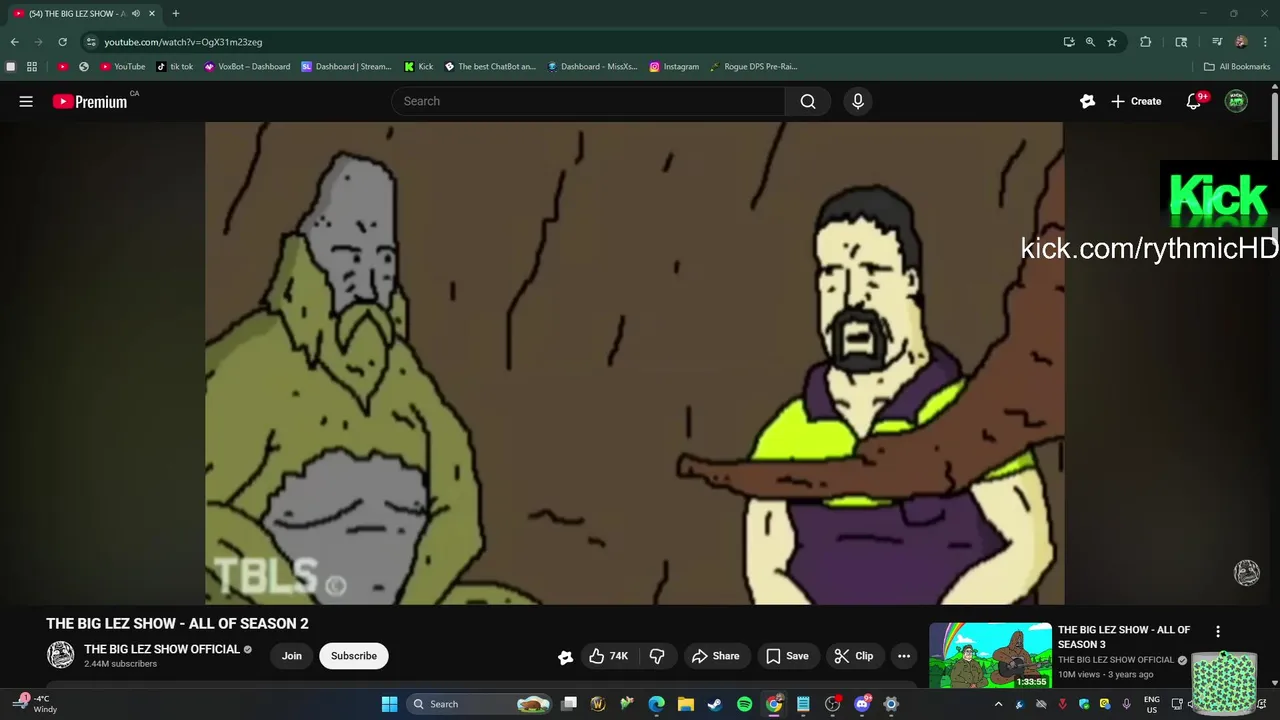Open the BIG LEZ SHOW channel avatar
The width and height of the screenshot is (1280, 720).
pyautogui.click(x=61, y=655)
